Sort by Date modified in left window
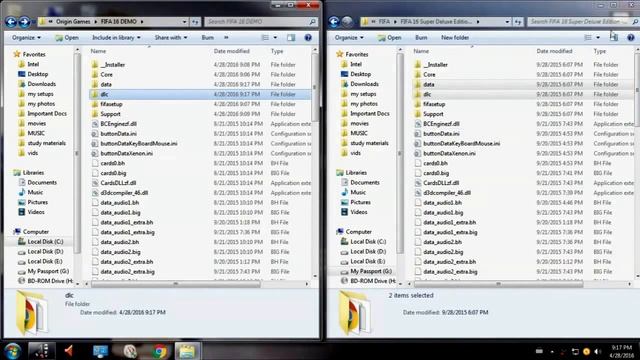 tap(231, 51)
